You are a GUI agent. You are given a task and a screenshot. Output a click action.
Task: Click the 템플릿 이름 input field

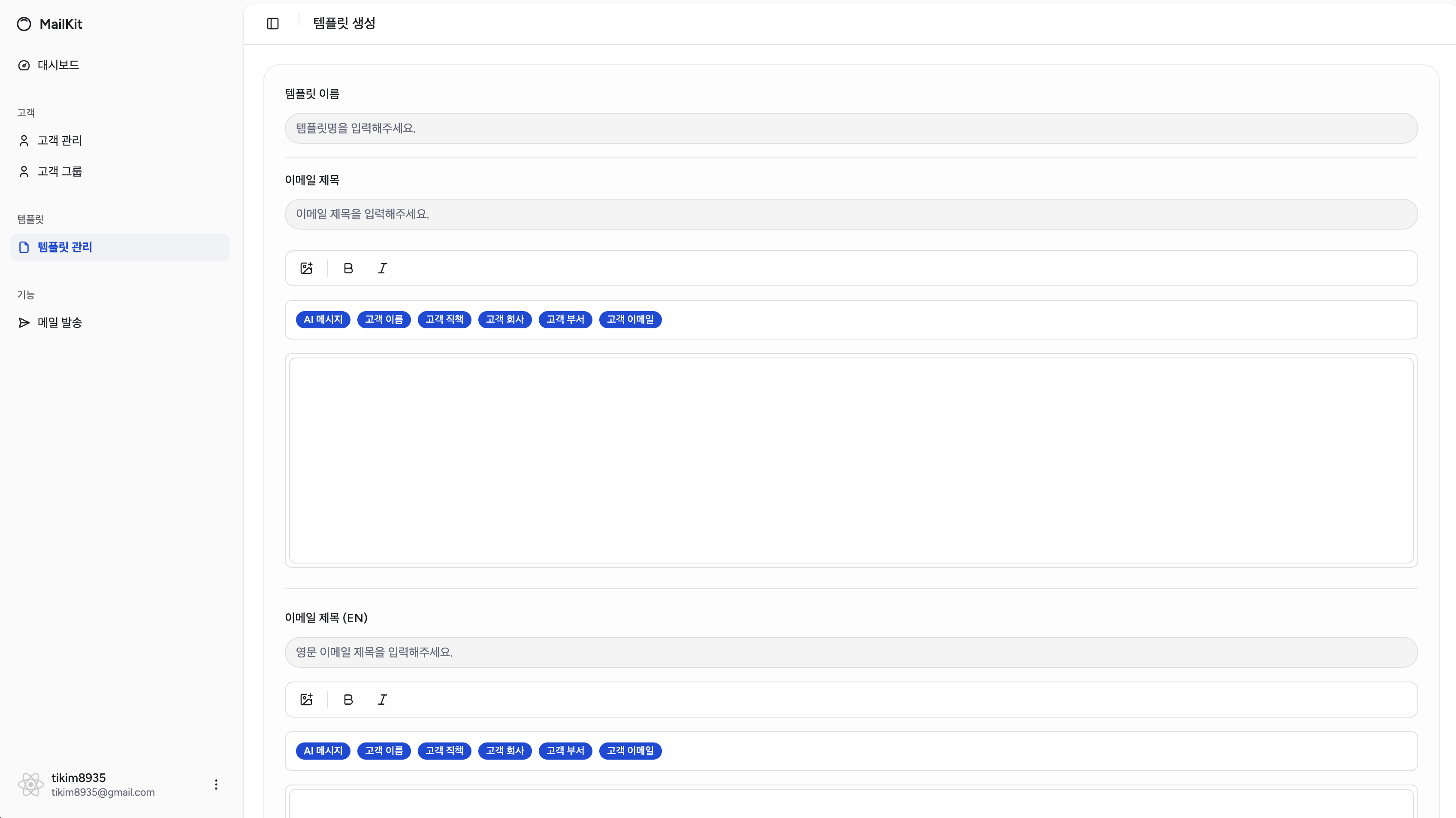[x=851, y=128]
